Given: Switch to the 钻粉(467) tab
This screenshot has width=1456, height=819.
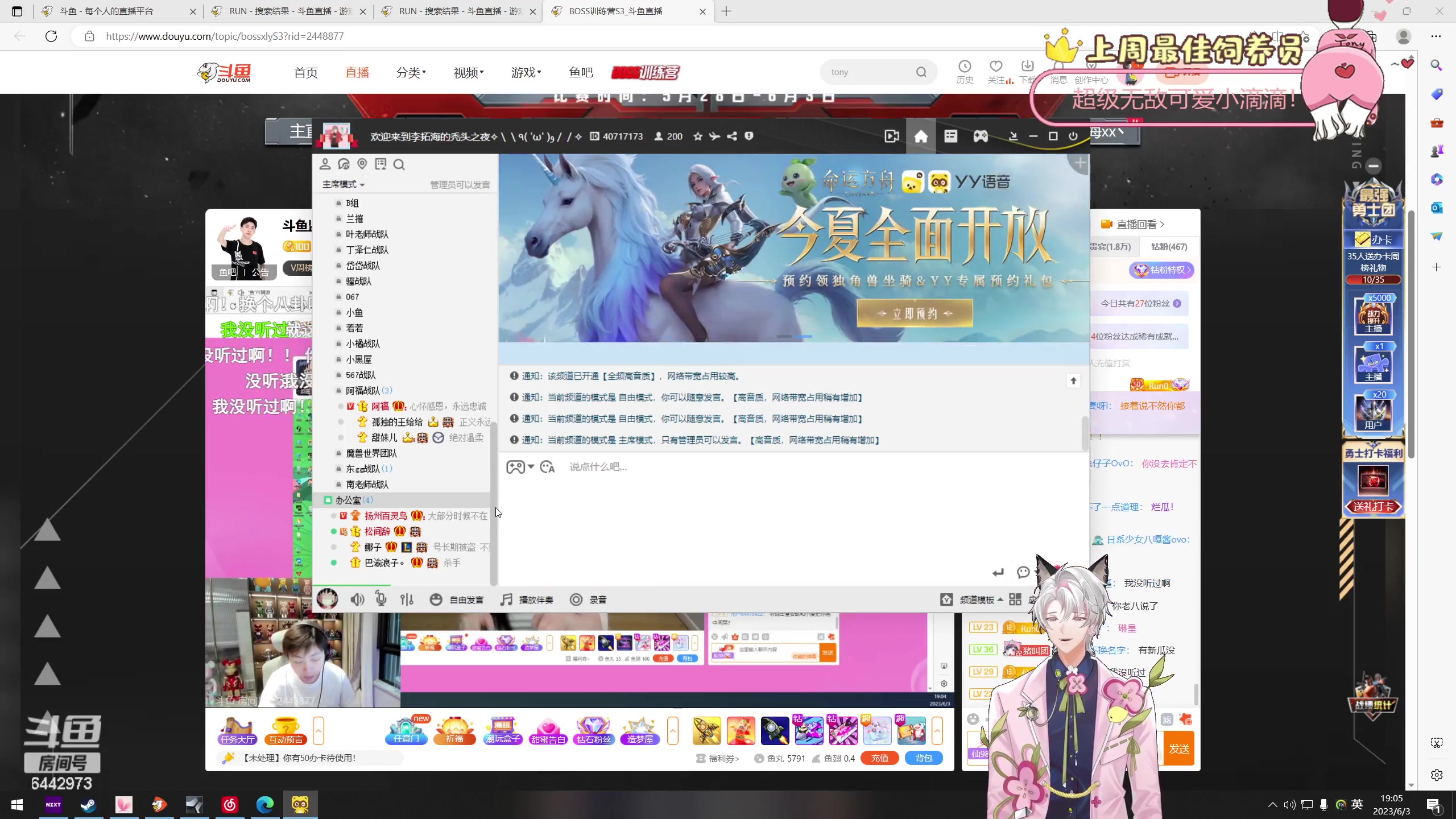Looking at the screenshot, I should [x=1169, y=246].
